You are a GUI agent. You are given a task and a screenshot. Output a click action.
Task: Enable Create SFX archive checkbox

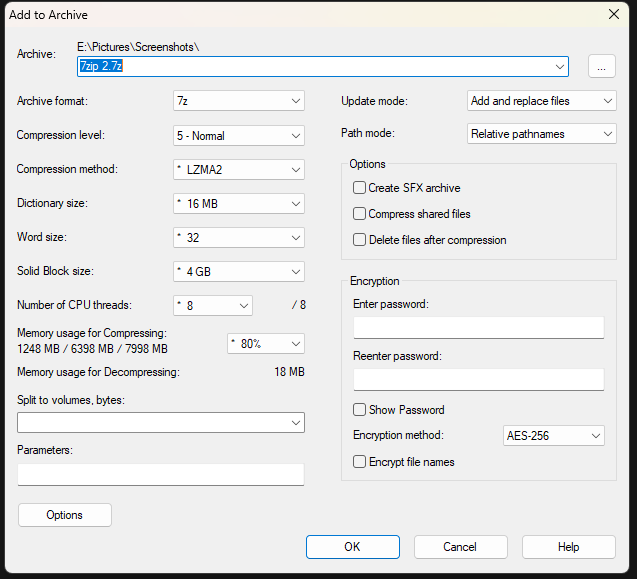tap(360, 188)
